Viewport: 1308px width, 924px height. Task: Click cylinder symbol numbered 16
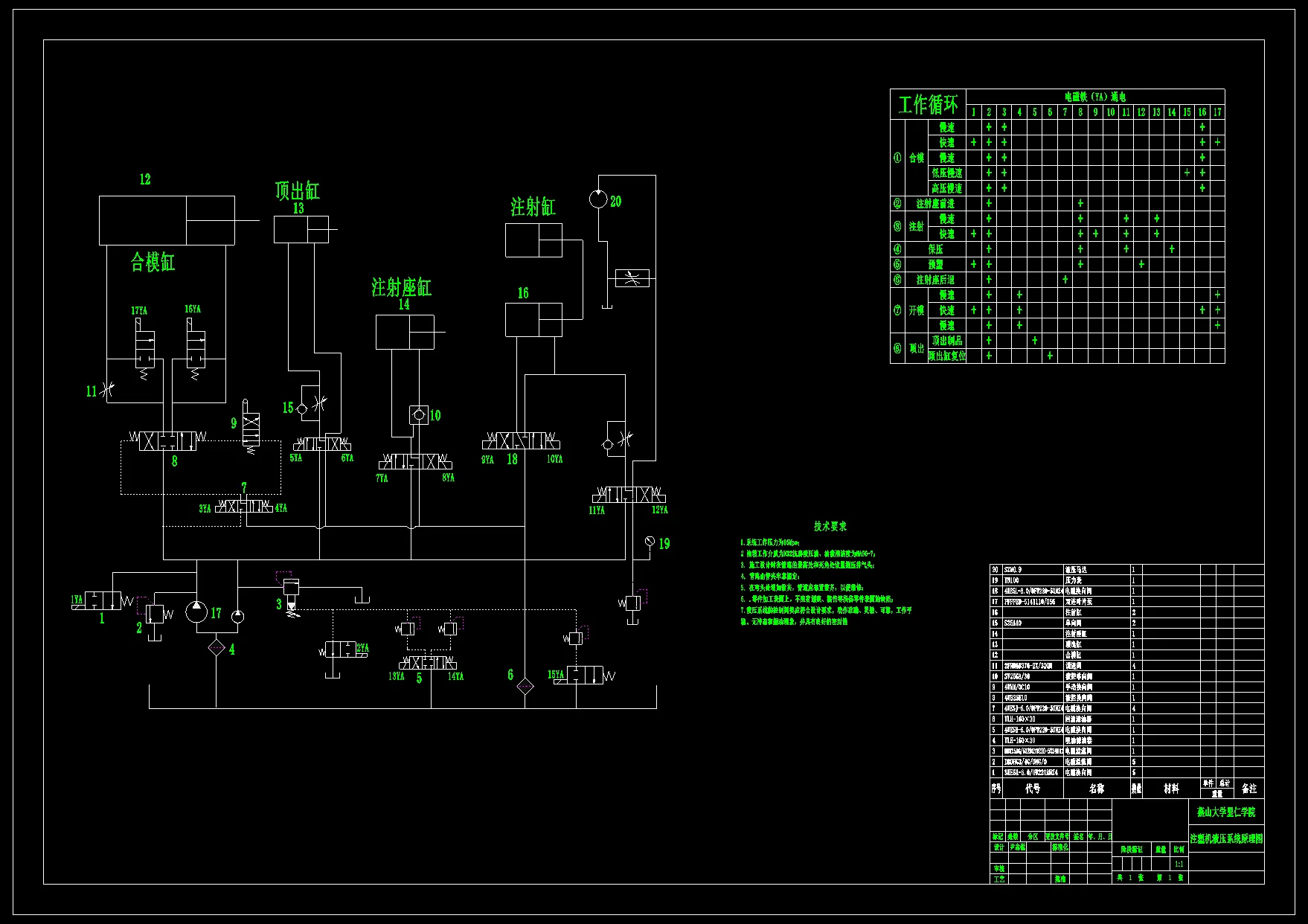tap(534, 320)
